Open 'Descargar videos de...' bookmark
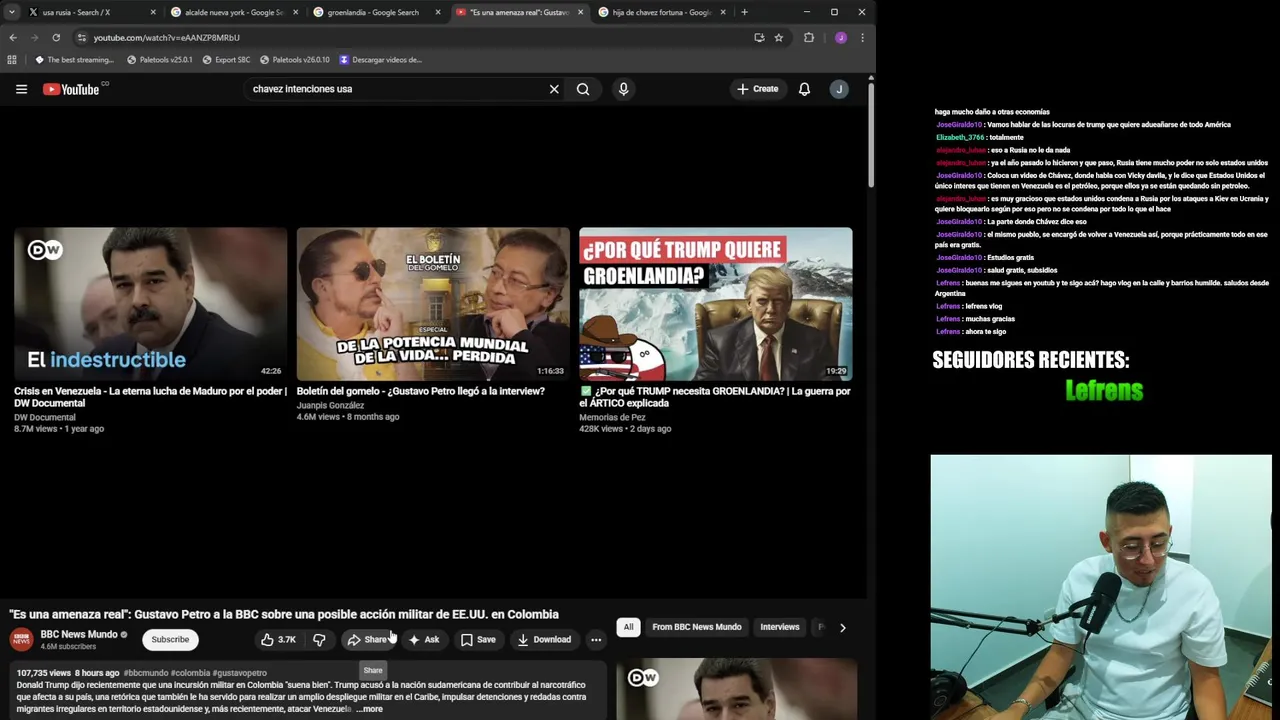The image size is (1280, 720). point(380,60)
